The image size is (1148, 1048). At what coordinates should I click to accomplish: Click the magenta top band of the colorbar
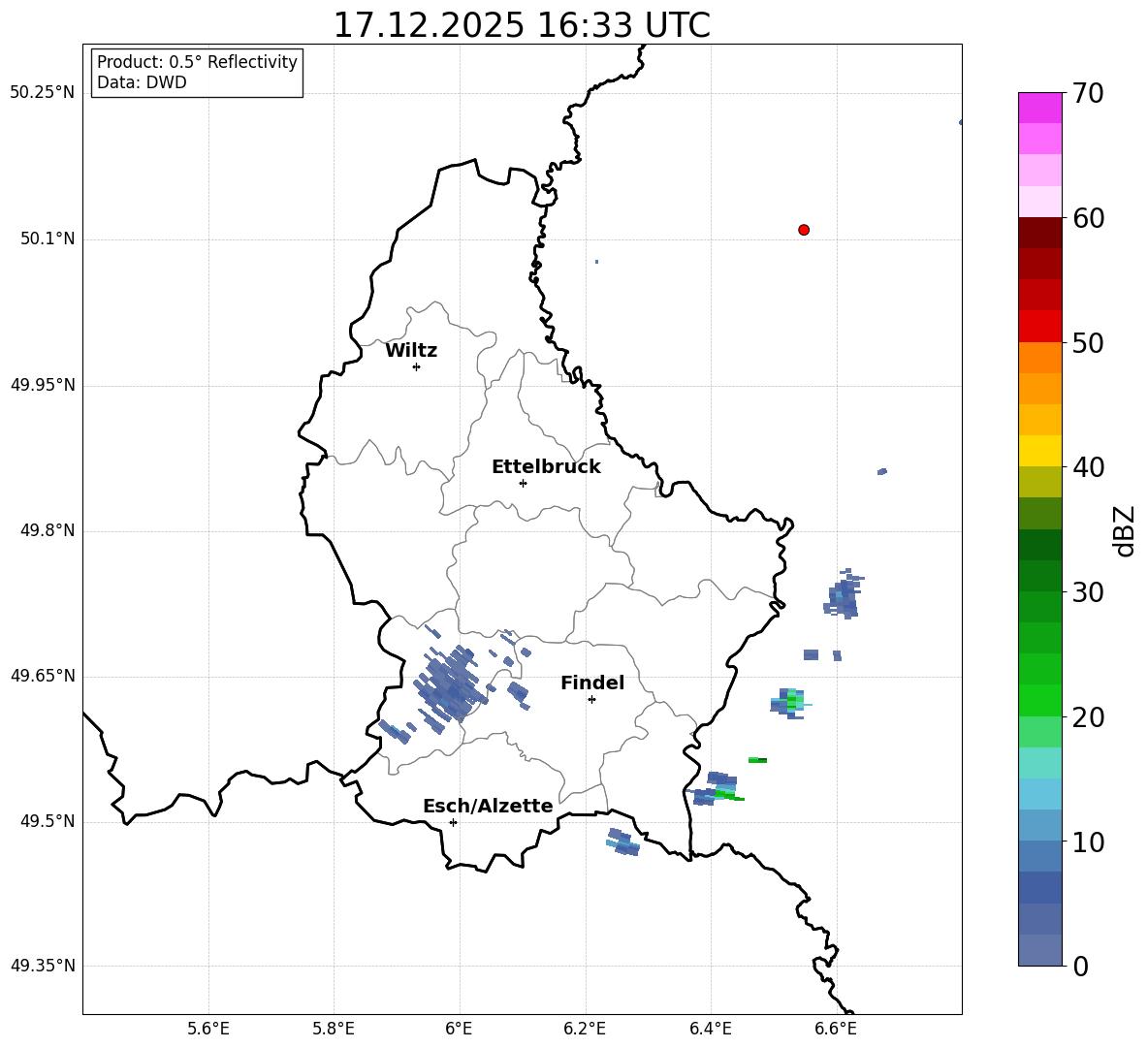click(1040, 108)
